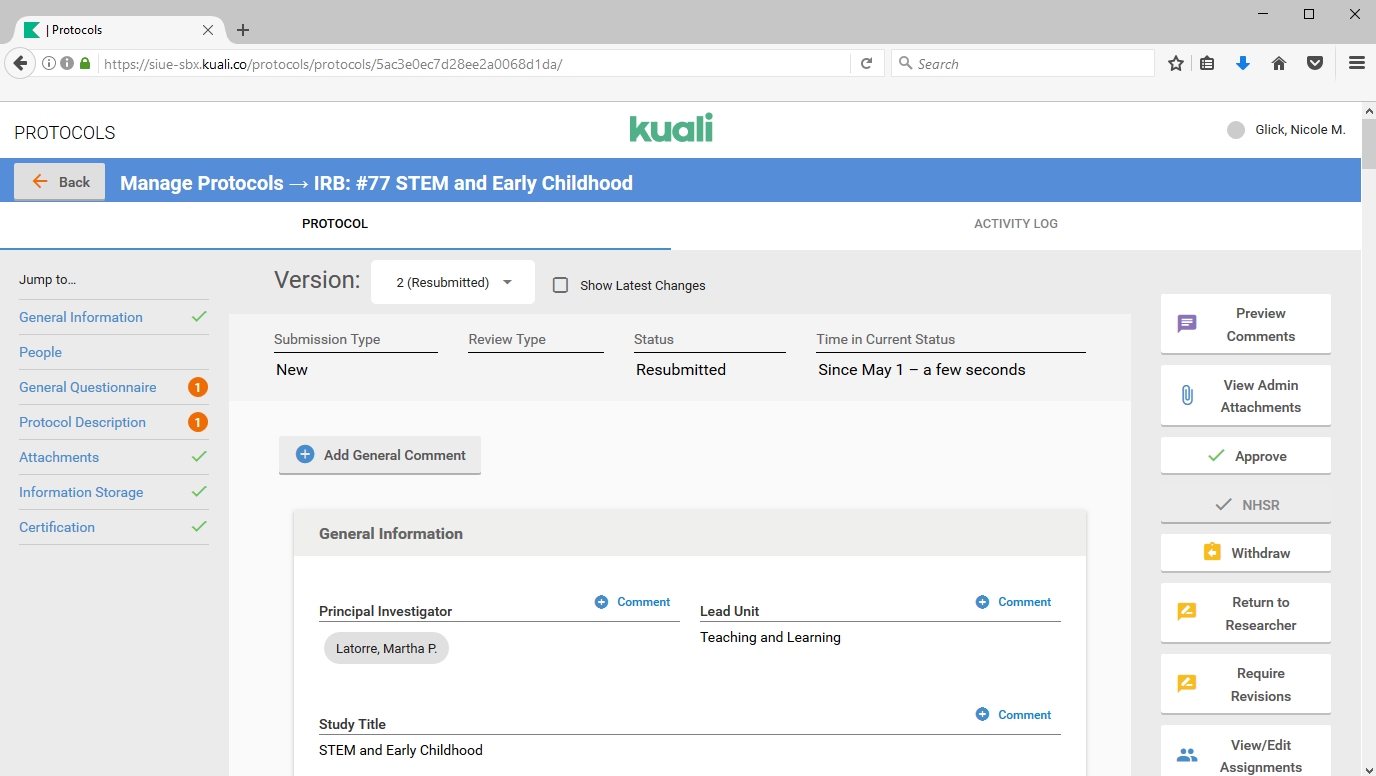The image size is (1376, 776).
Task: Click the Withdraw folder icon
Action: [x=1212, y=552]
